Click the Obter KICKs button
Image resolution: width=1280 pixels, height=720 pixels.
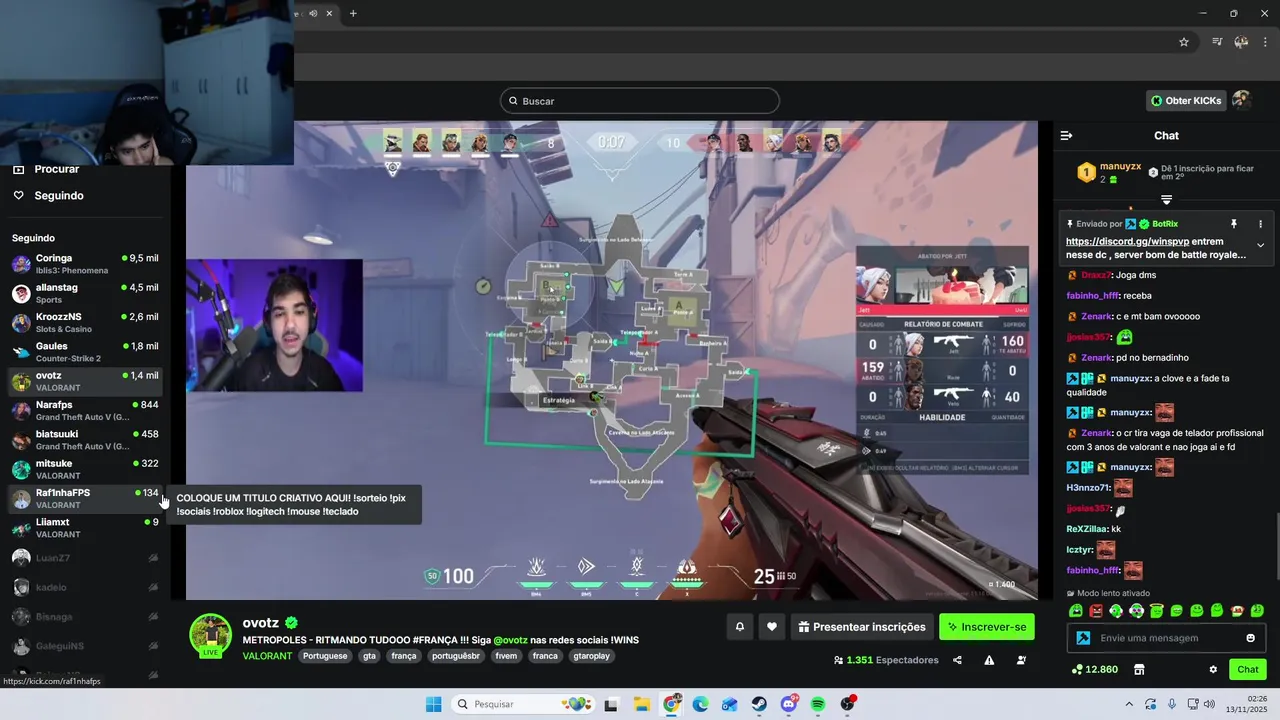[1186, 100]
